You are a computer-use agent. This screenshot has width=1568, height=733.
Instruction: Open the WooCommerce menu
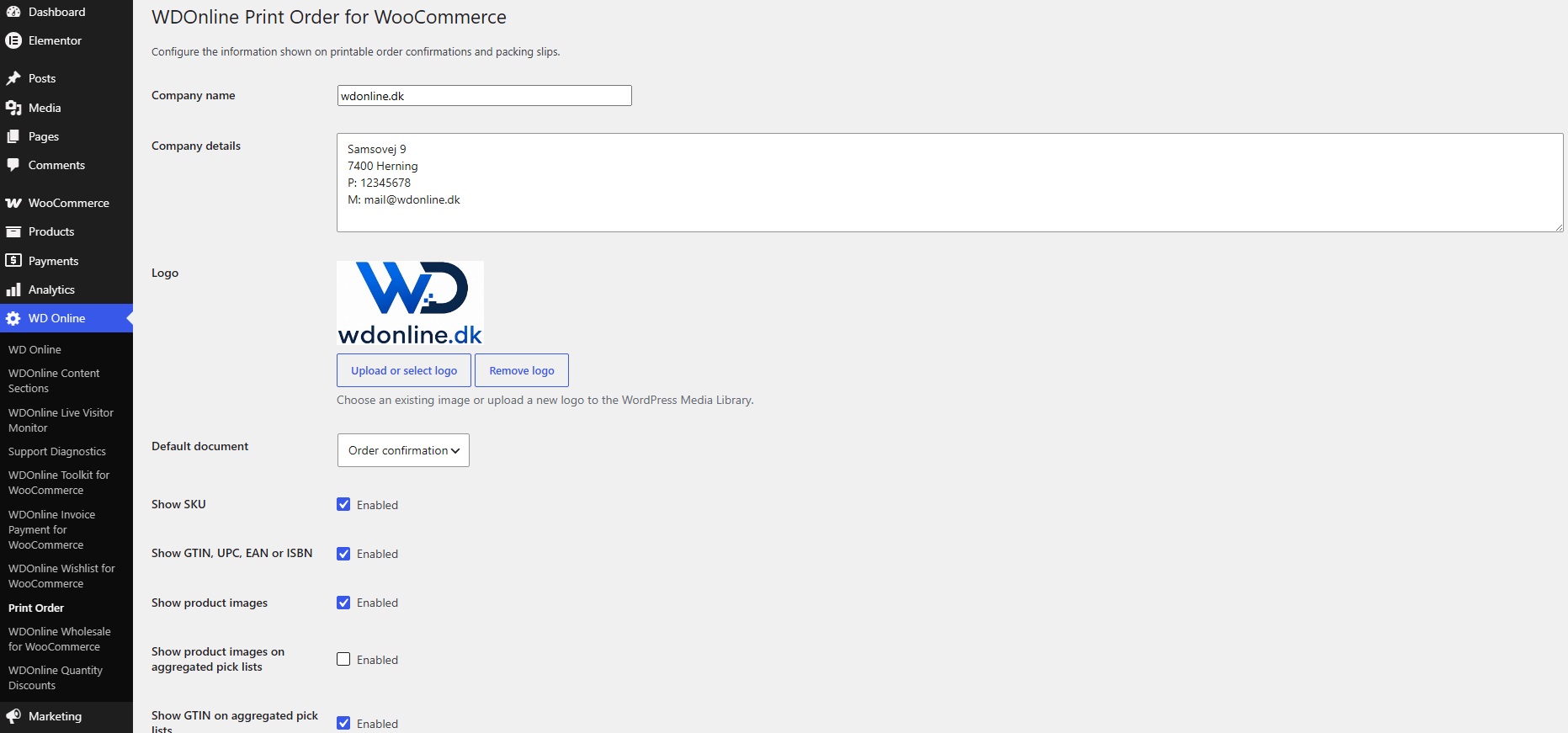66,203
